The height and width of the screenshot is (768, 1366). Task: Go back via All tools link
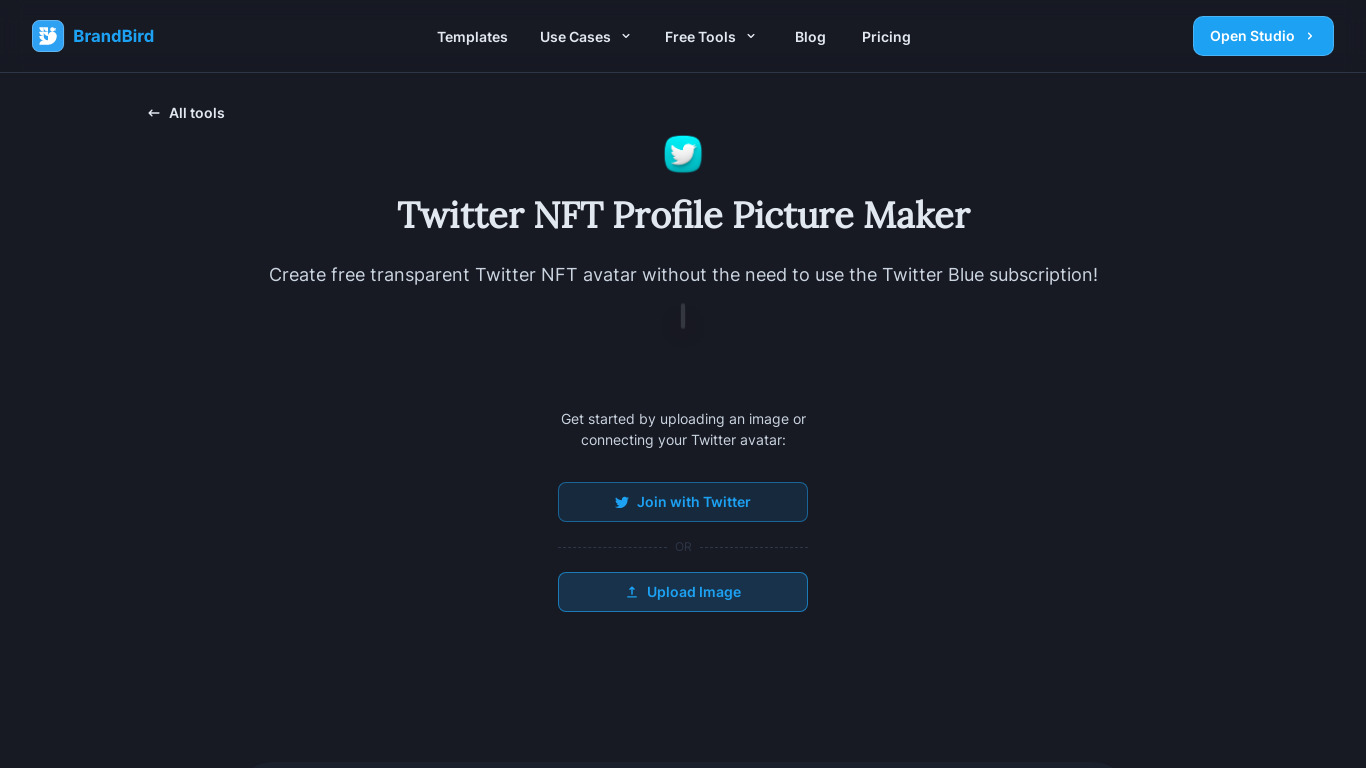pos(196,113)
